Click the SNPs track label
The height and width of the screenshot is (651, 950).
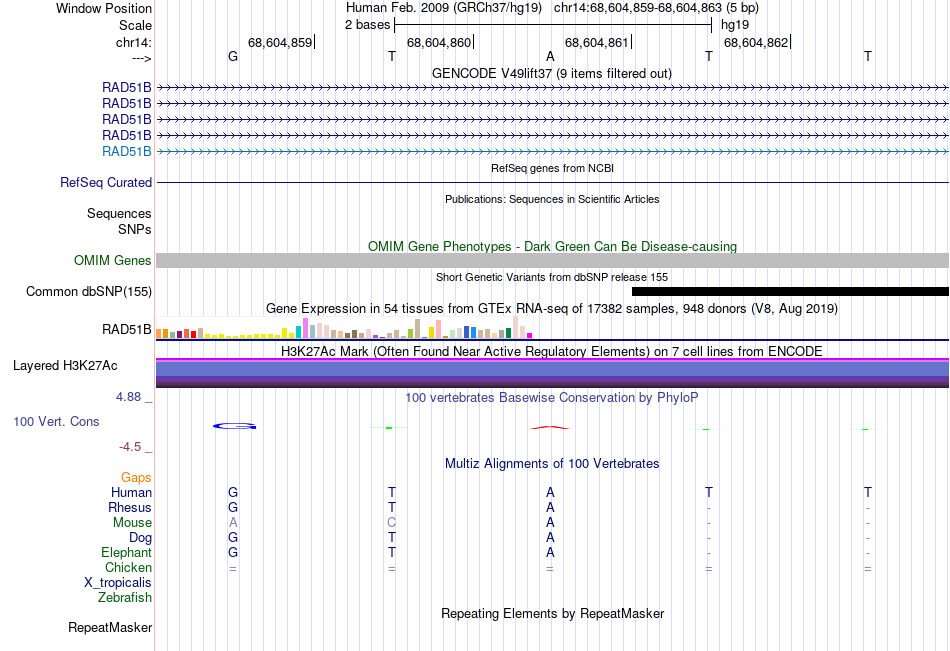135,229
